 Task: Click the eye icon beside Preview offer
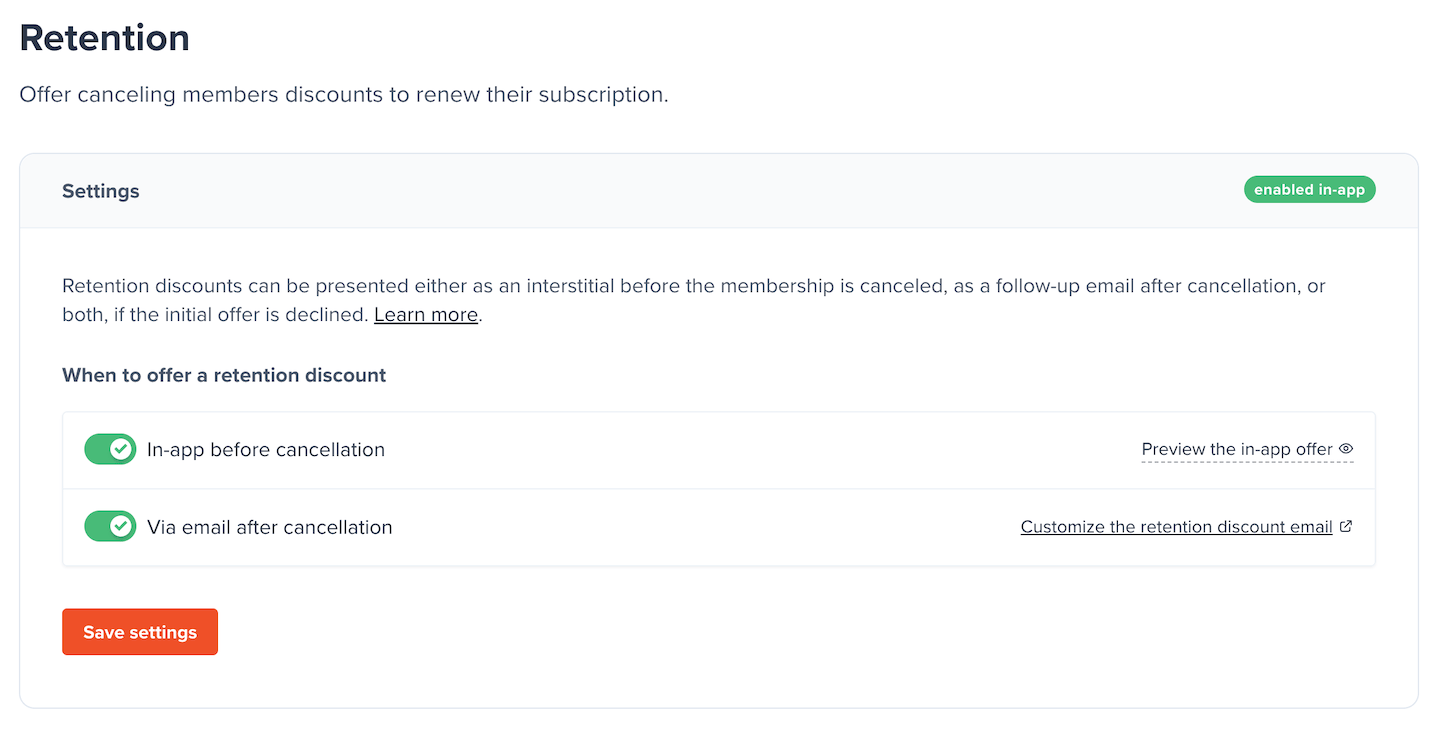pyautogui.click(x=1346, y=449)
